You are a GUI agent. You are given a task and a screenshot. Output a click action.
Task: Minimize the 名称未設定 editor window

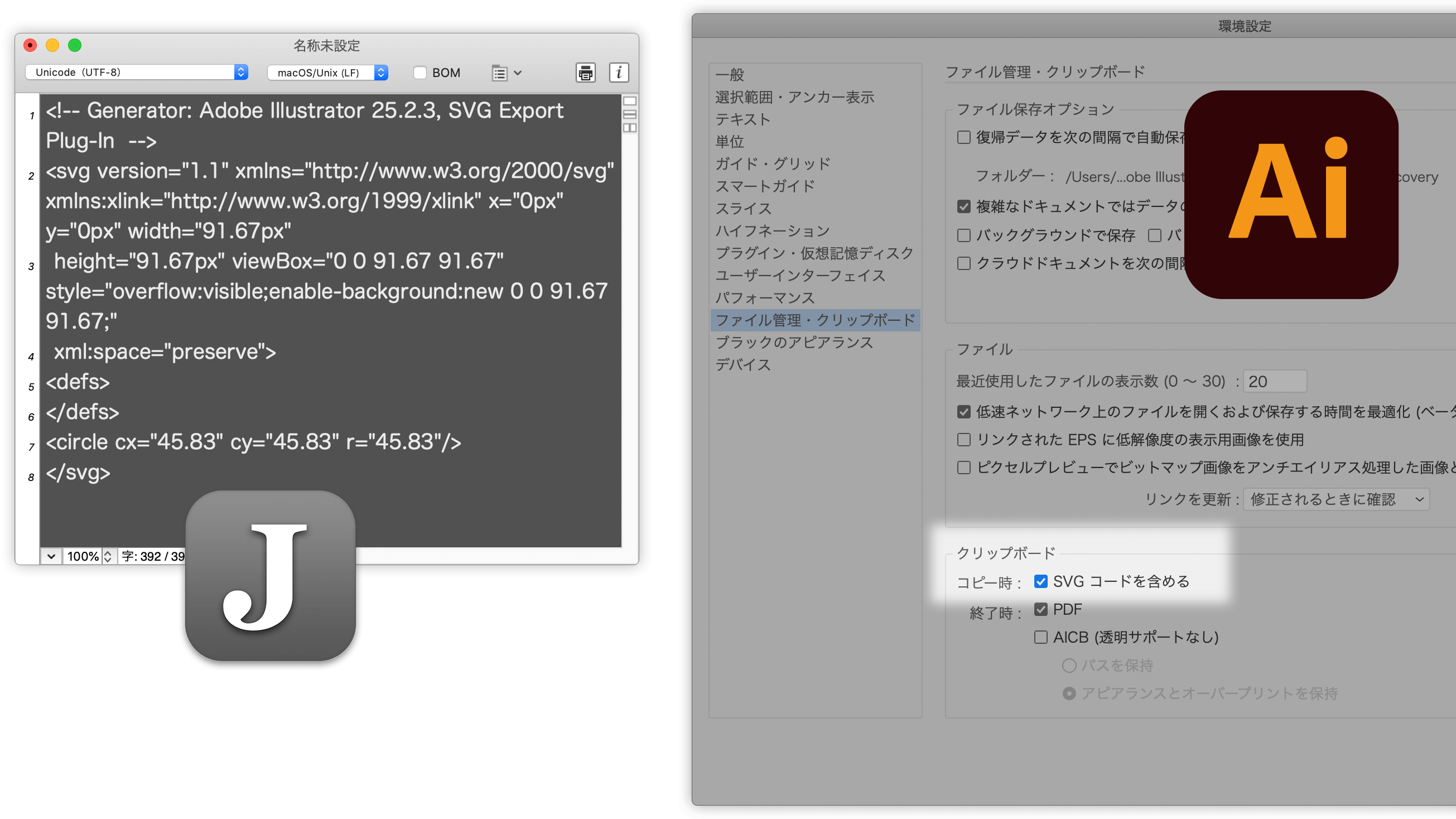[52, 45]
